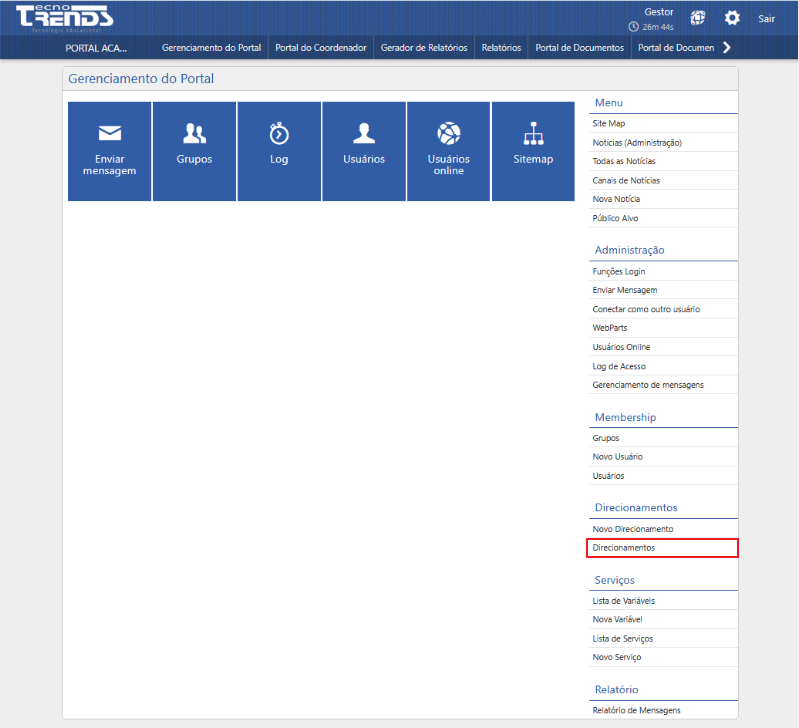Image resolution: width=799 pixels, height=728 pixels.
Task: Open the Gerador de Relatórios tab
Action: click(424, 47)
